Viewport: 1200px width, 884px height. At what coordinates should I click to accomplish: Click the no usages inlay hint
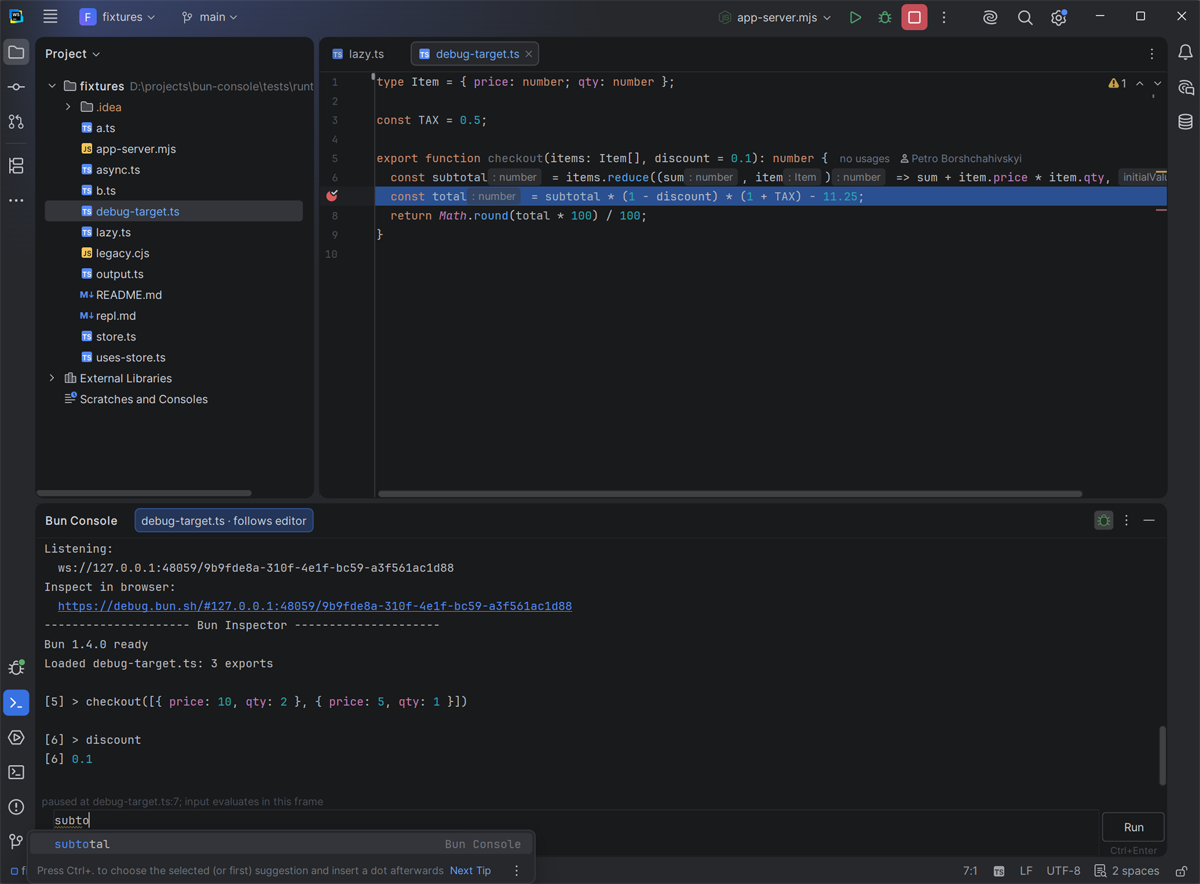point(864,159)
